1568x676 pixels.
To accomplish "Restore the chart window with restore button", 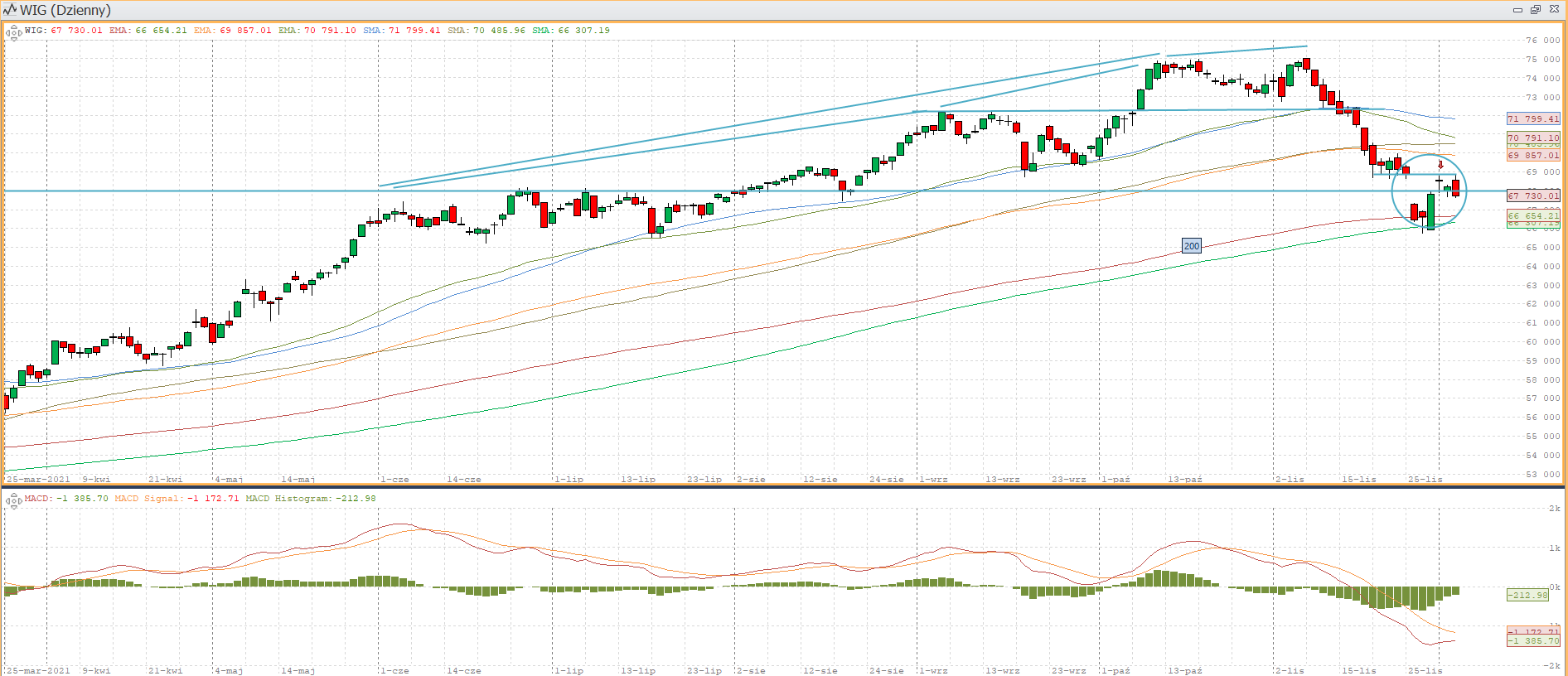I will coord(1535,10).
